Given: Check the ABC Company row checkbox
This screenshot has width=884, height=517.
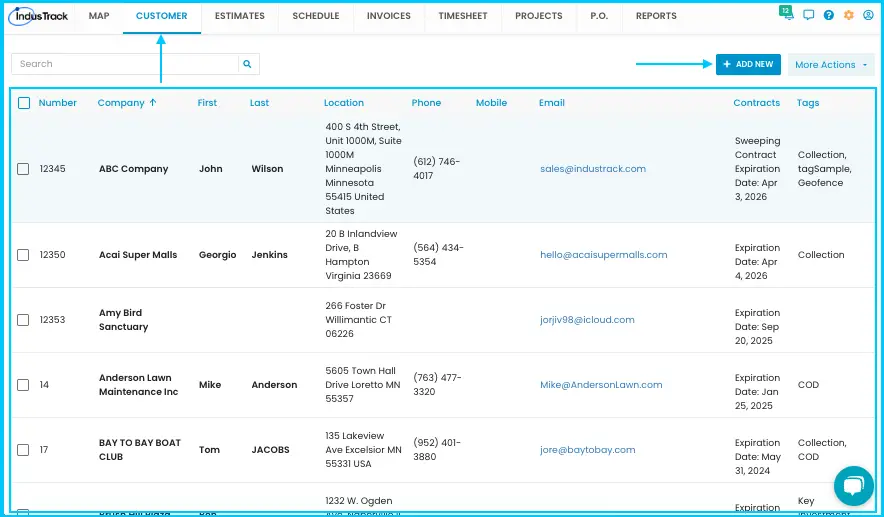Looking at the screenshot, I should coord(23,169).
